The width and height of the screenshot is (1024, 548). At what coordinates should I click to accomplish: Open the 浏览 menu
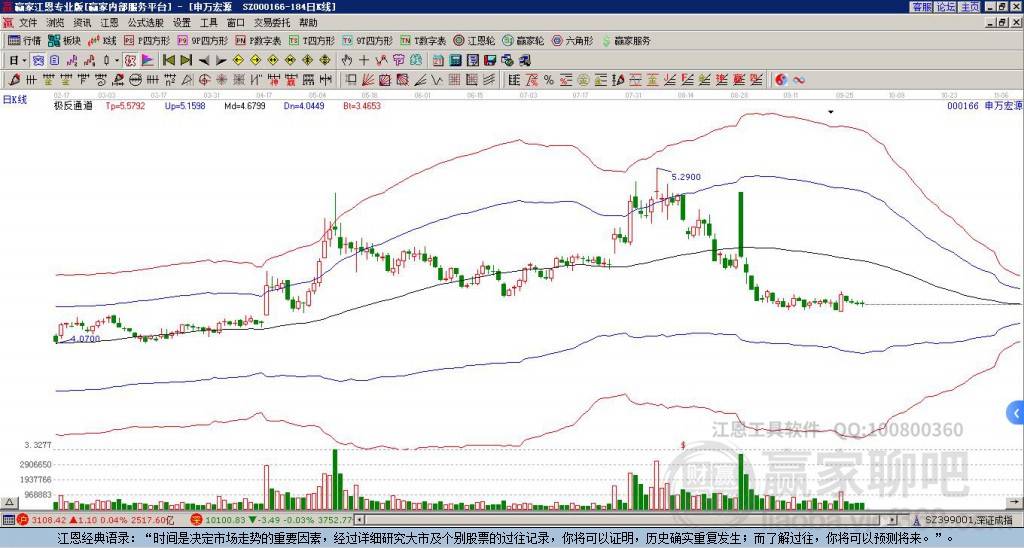click(55, 23)
